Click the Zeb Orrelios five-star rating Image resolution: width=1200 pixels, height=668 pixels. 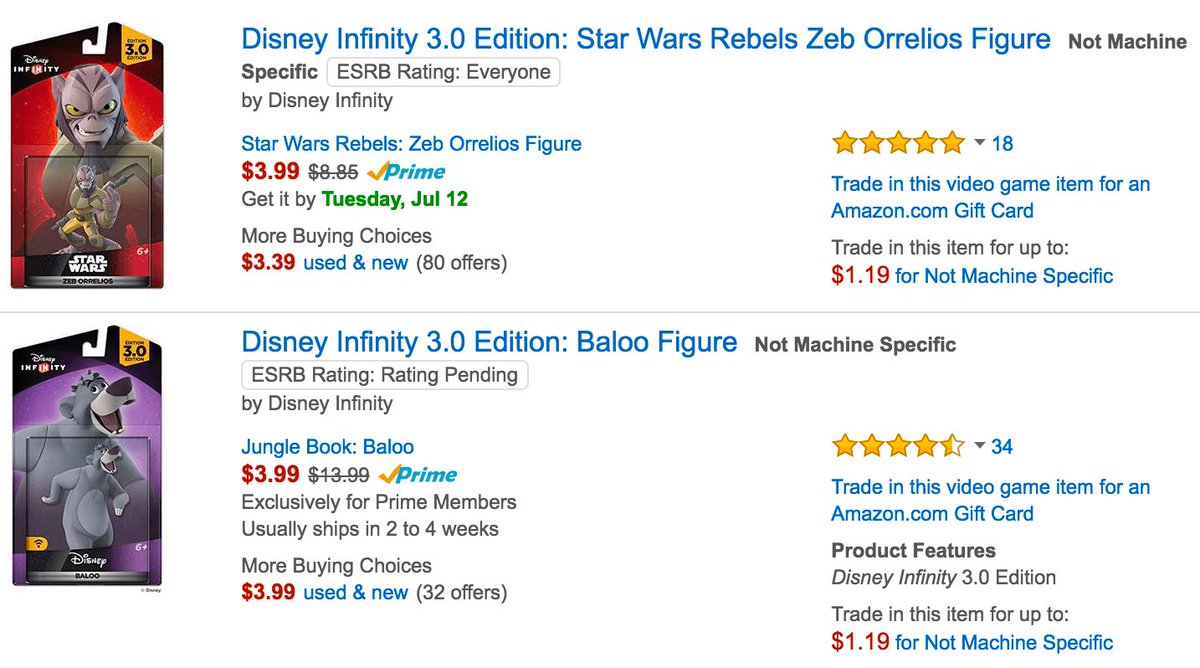[897, 143]
